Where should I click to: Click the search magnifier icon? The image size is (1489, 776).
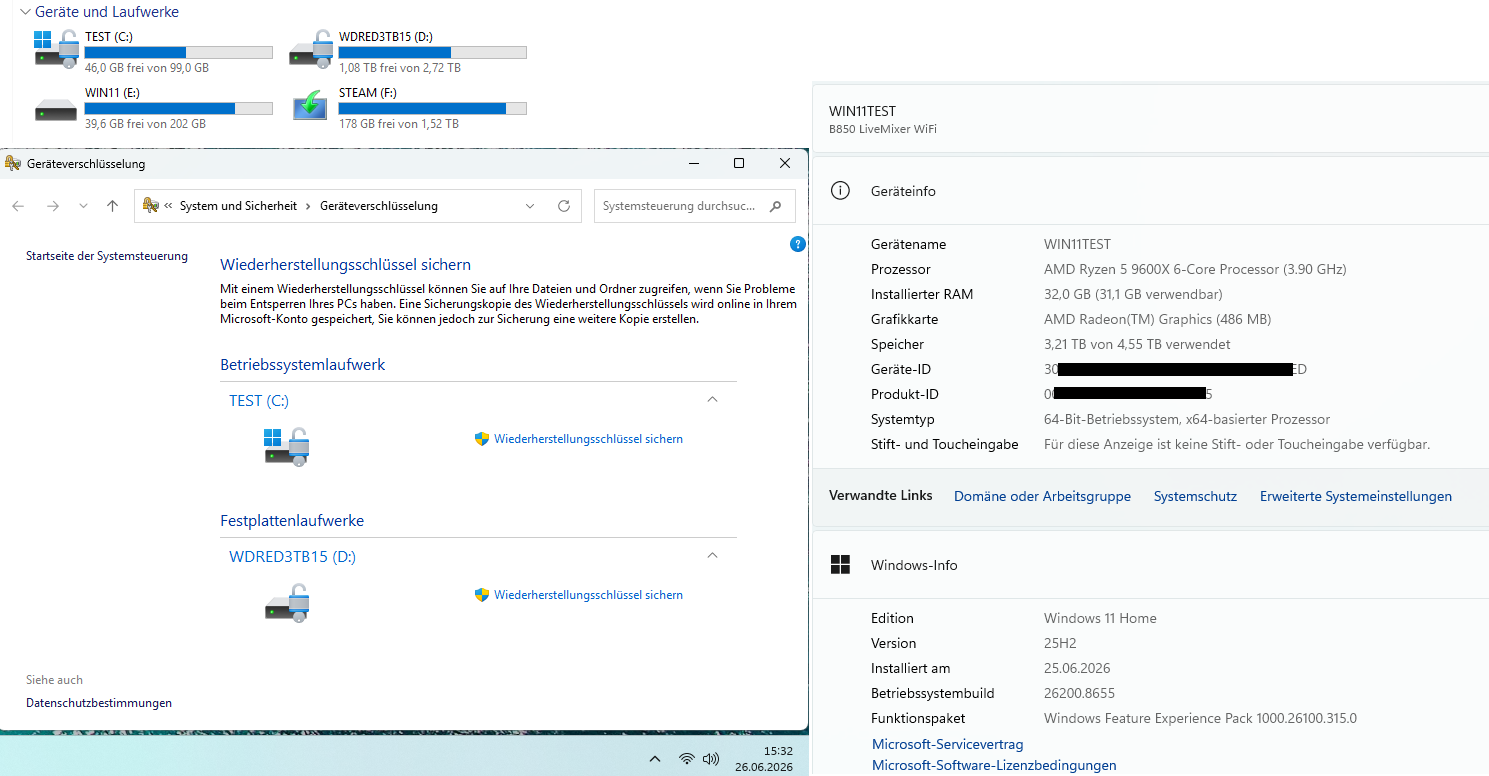point(776,206)
